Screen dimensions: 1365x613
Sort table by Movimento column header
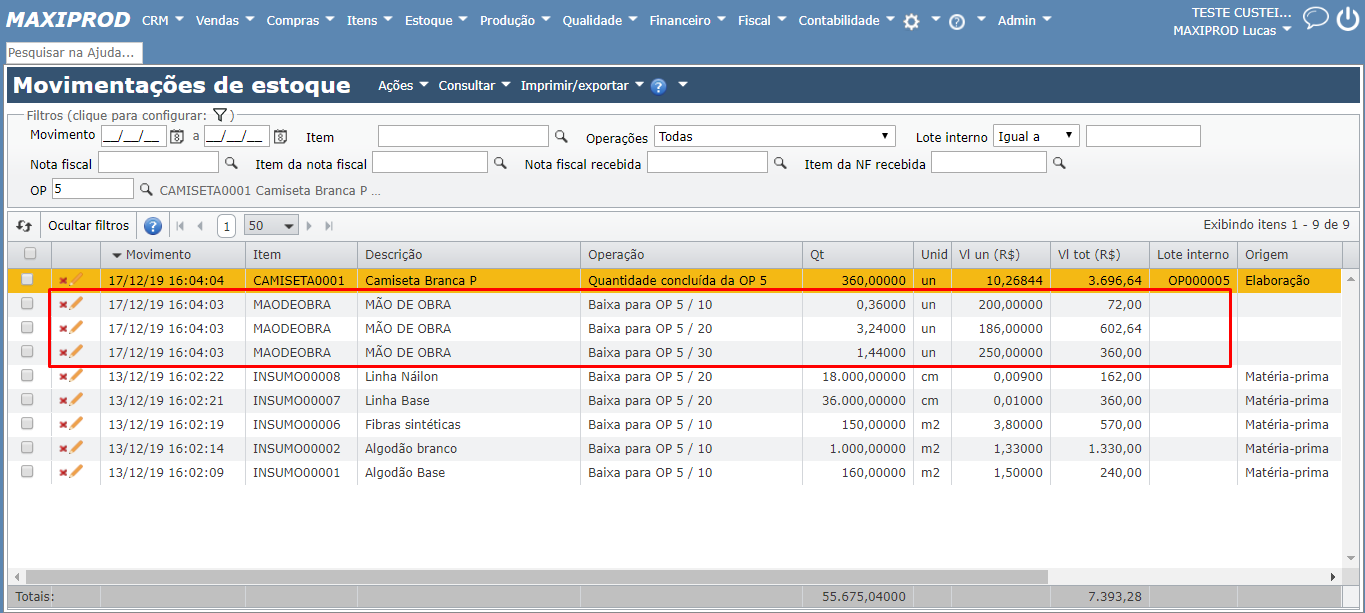pos(157,254)
